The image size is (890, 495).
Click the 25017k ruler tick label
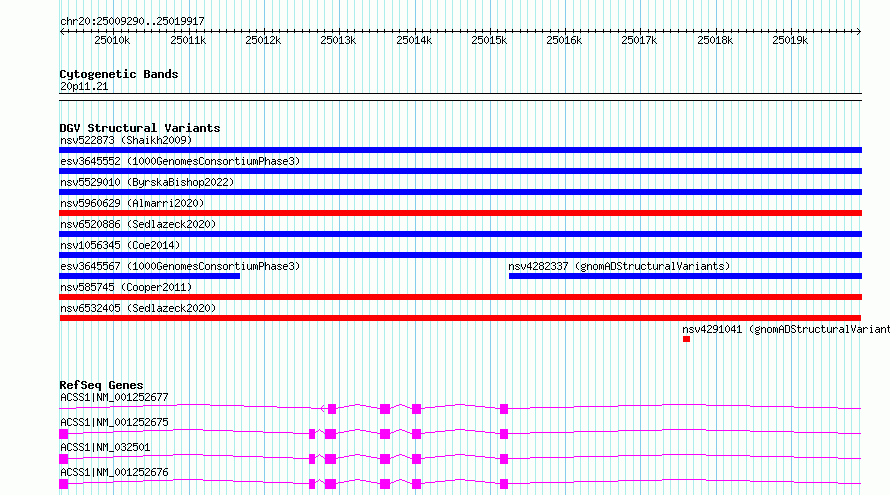(639, 40)
